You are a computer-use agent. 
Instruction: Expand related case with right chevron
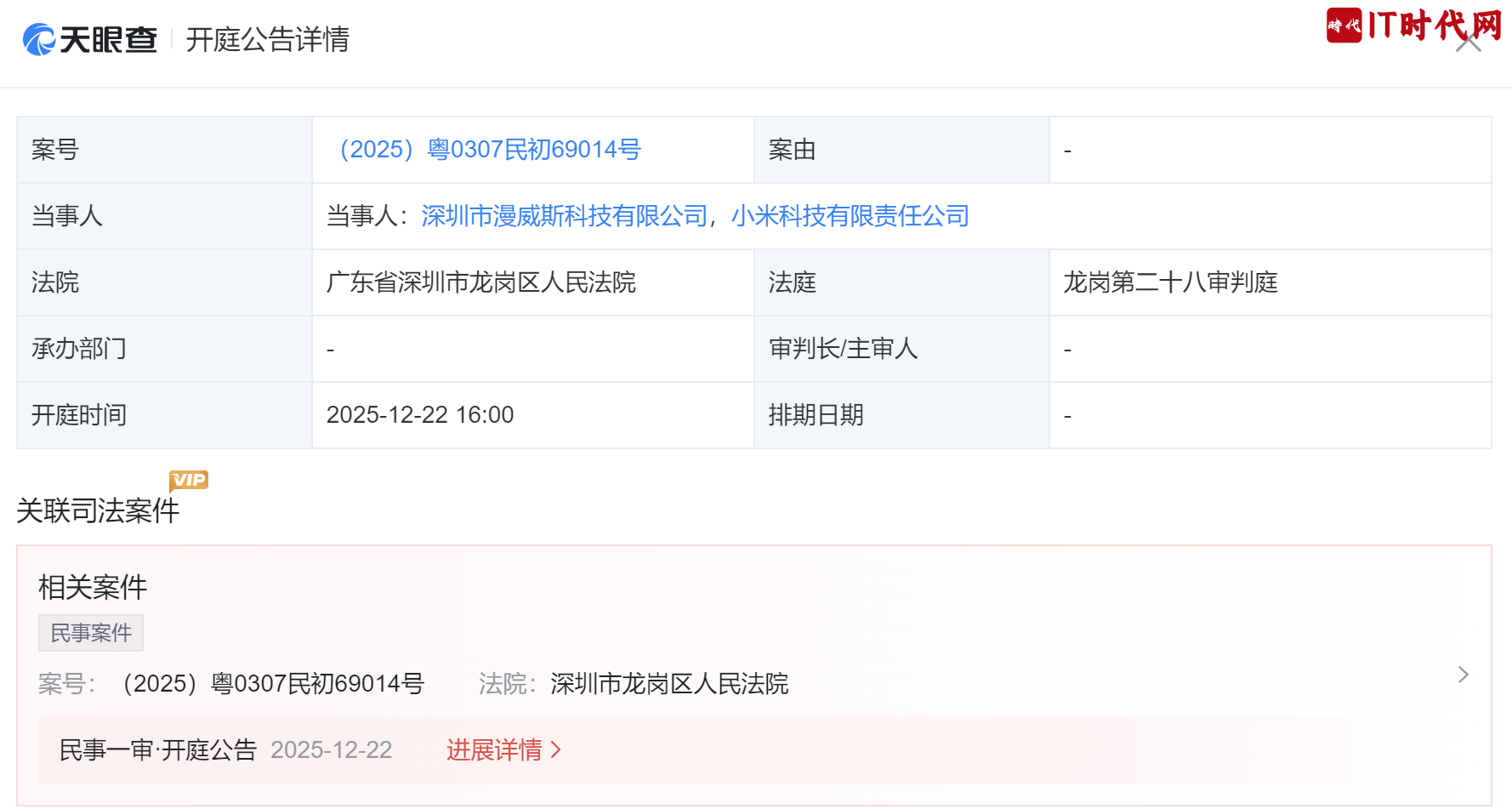coord(1464,675)
